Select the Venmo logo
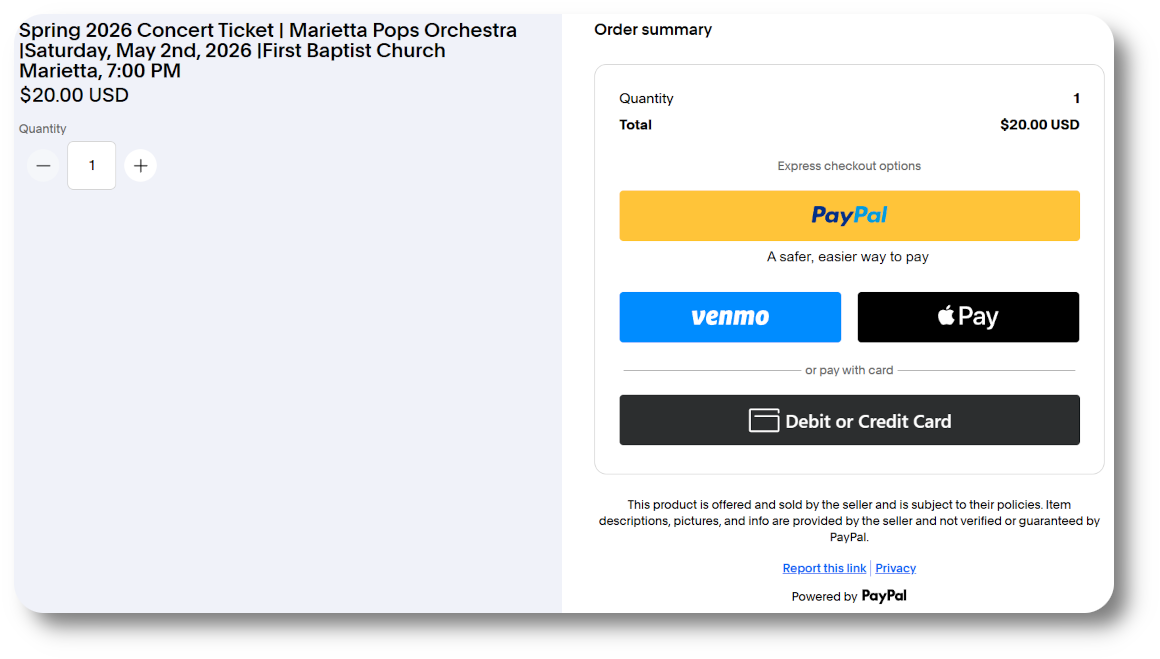1160x659 pixels. (729, 316)
